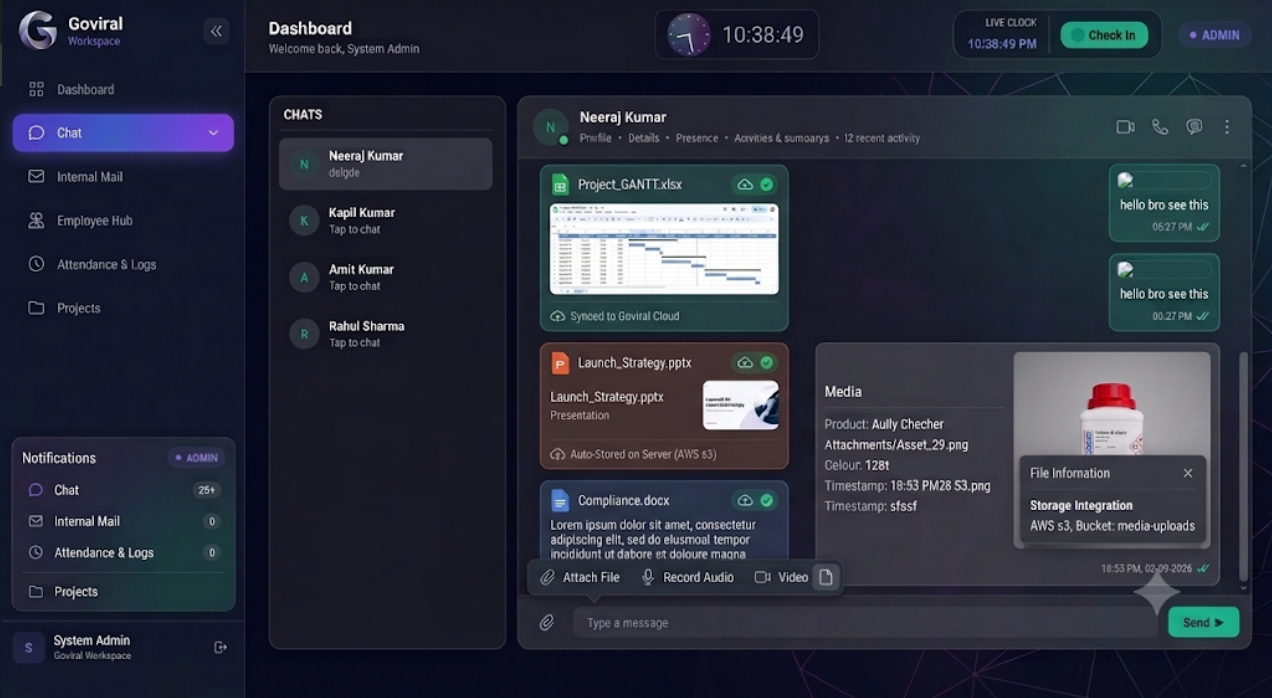
Task: Open the Chat item in sidebar
Action: coord(123,133)
